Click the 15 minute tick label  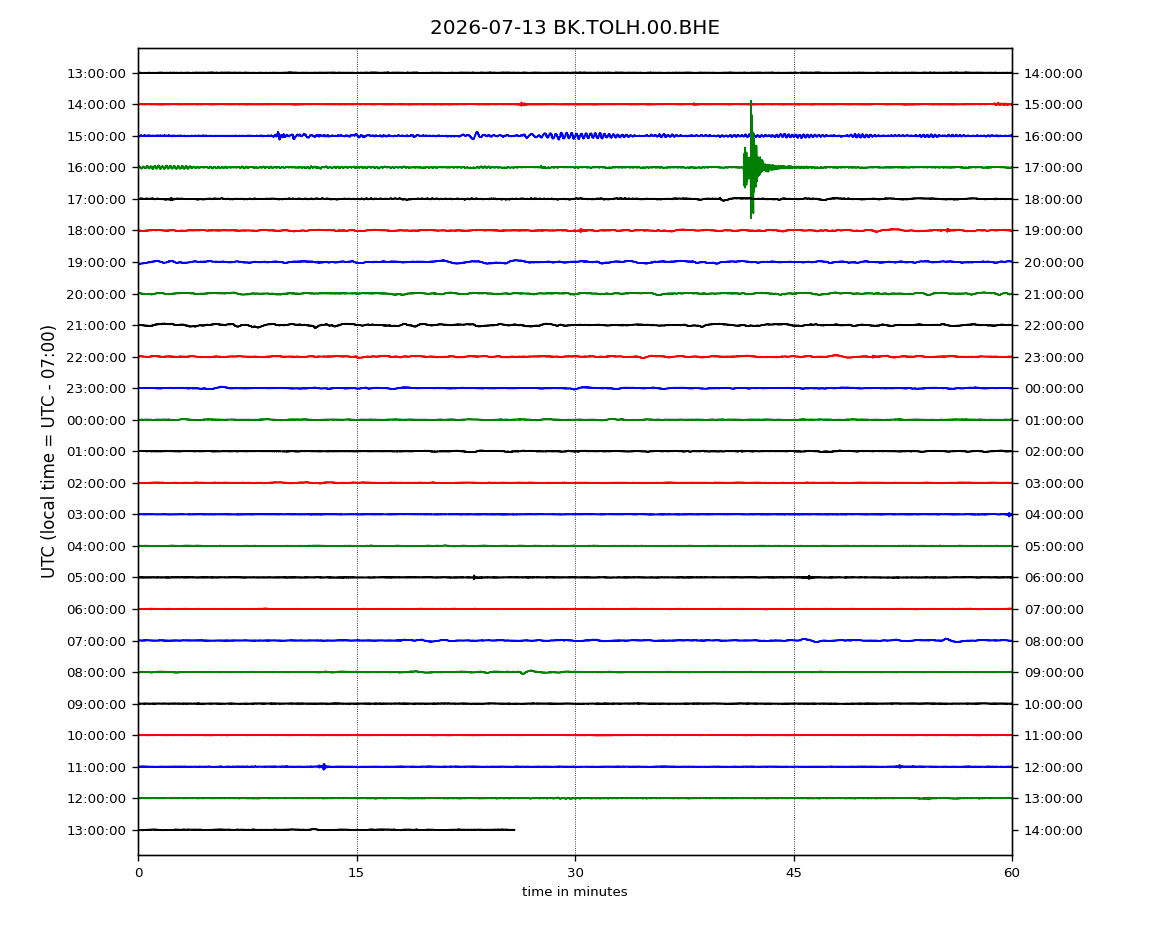coord(356,873)
